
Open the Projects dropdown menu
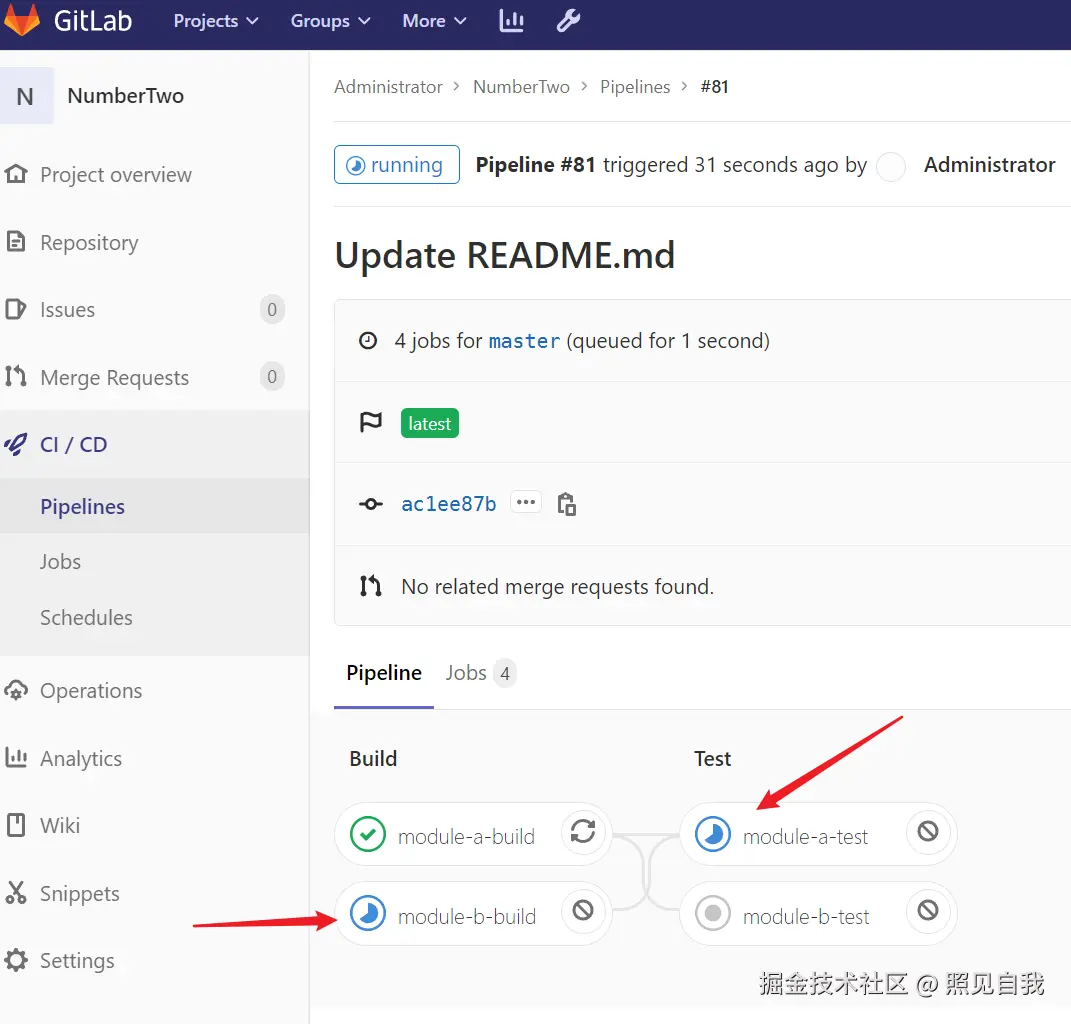[x=216, y=21]
